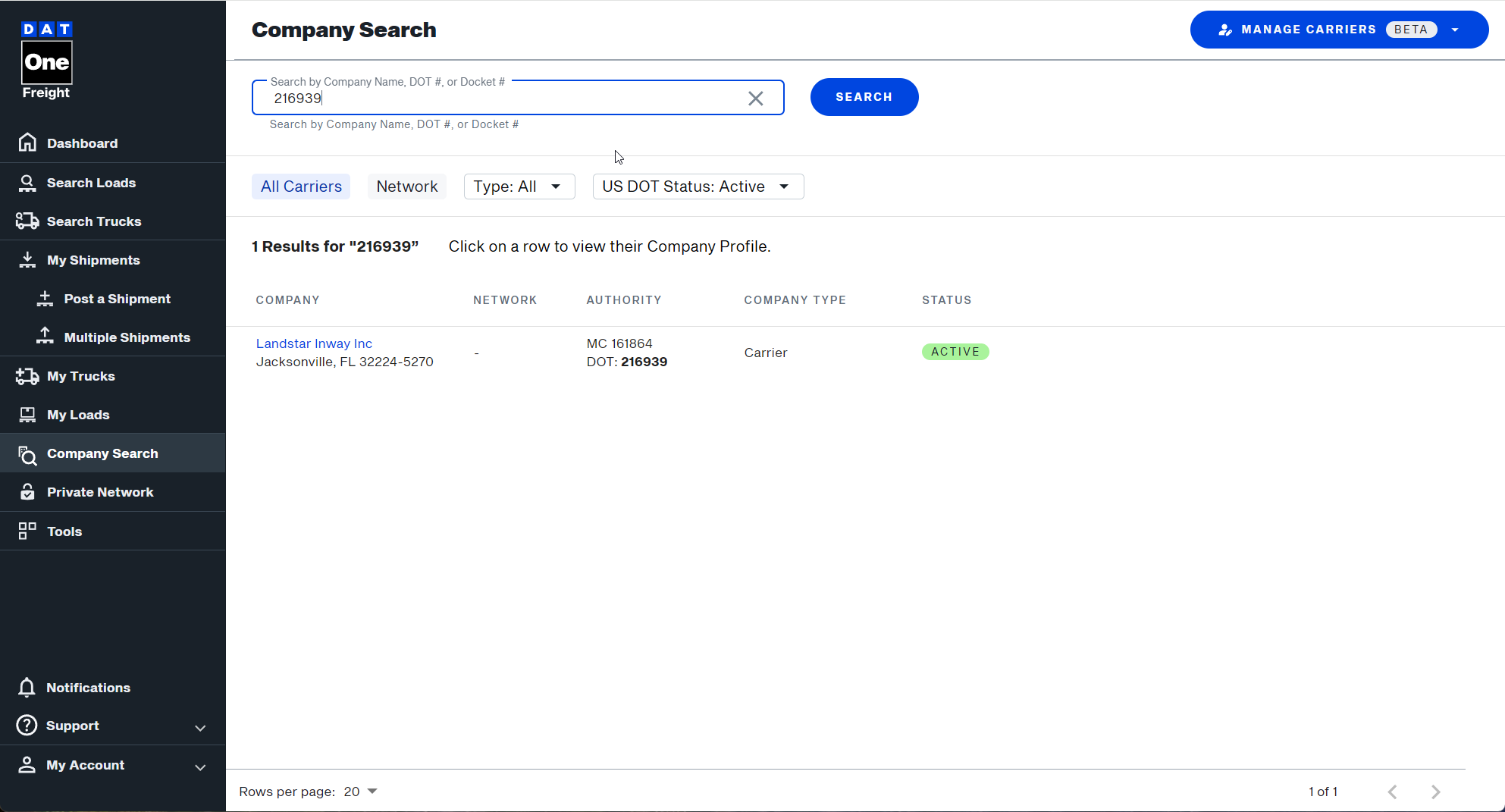
Task: Open the Dashboard home icon
Action: 27,143
